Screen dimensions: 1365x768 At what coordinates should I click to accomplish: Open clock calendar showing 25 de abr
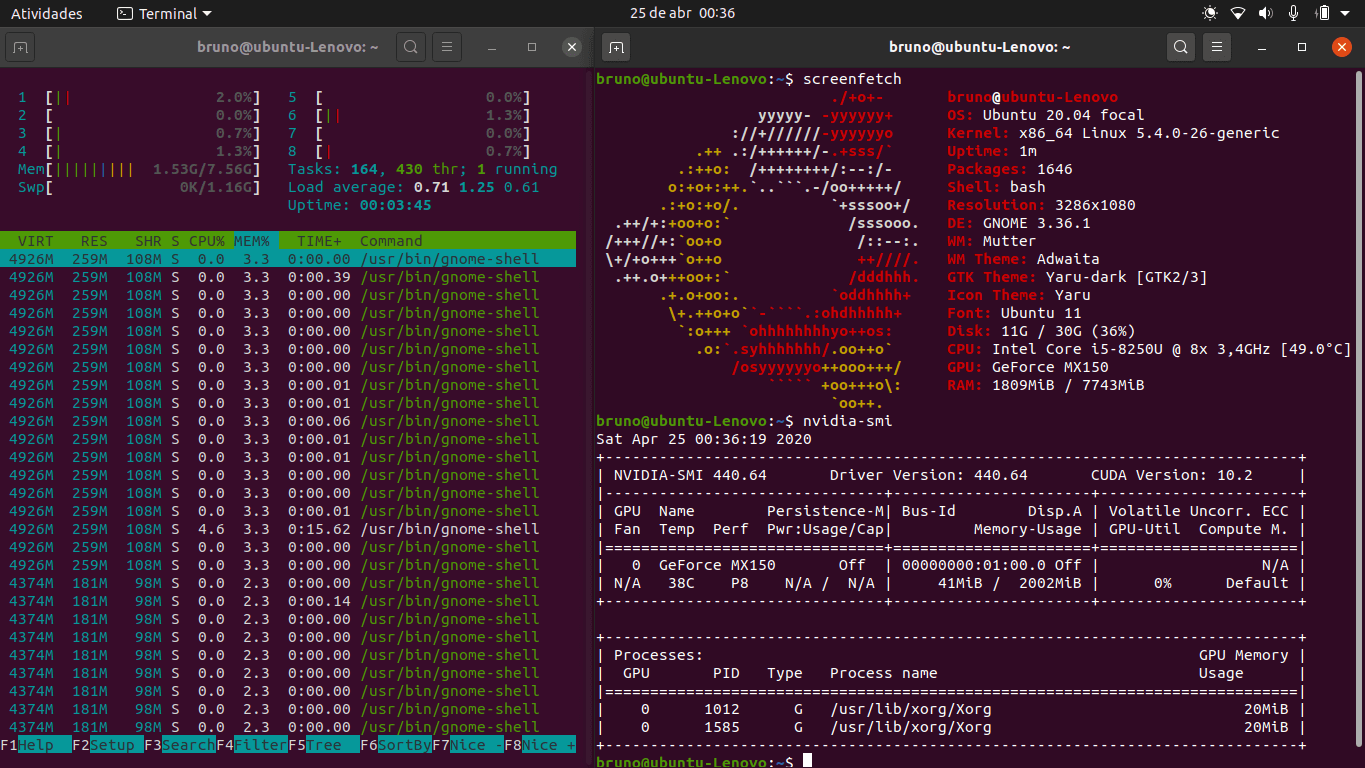tap(682, 14)
